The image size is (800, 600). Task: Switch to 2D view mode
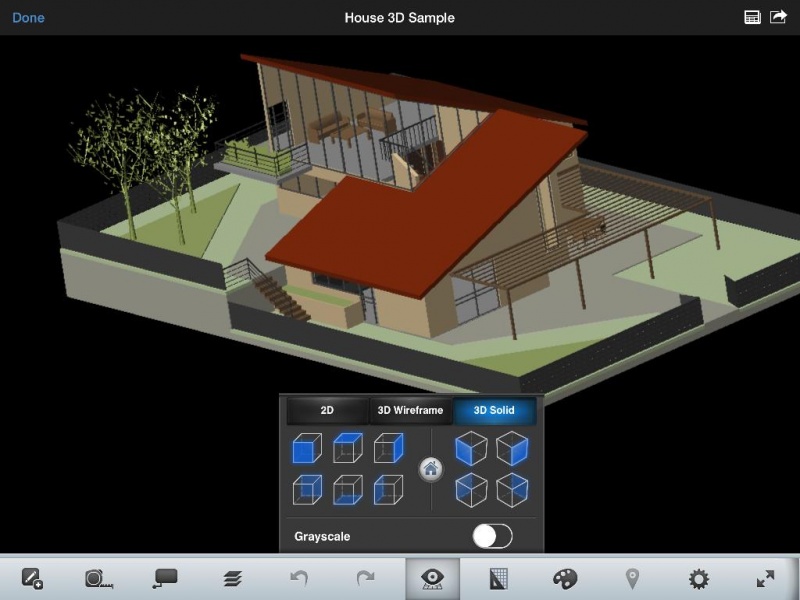(x=327, y=411)
